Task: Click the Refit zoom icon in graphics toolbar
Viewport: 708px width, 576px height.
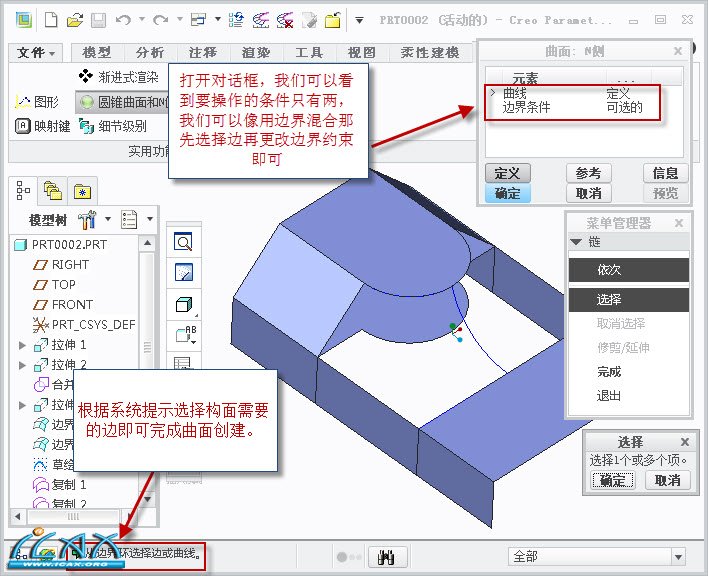Action: click(183, 242)
